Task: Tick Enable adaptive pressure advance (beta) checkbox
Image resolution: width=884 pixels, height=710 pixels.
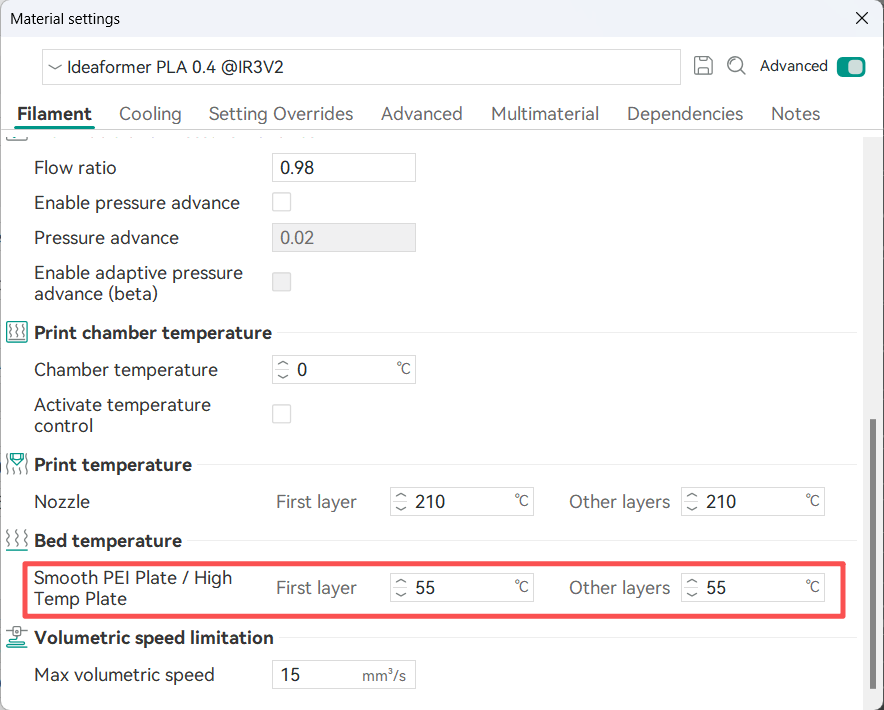Action: coord(281,282)
